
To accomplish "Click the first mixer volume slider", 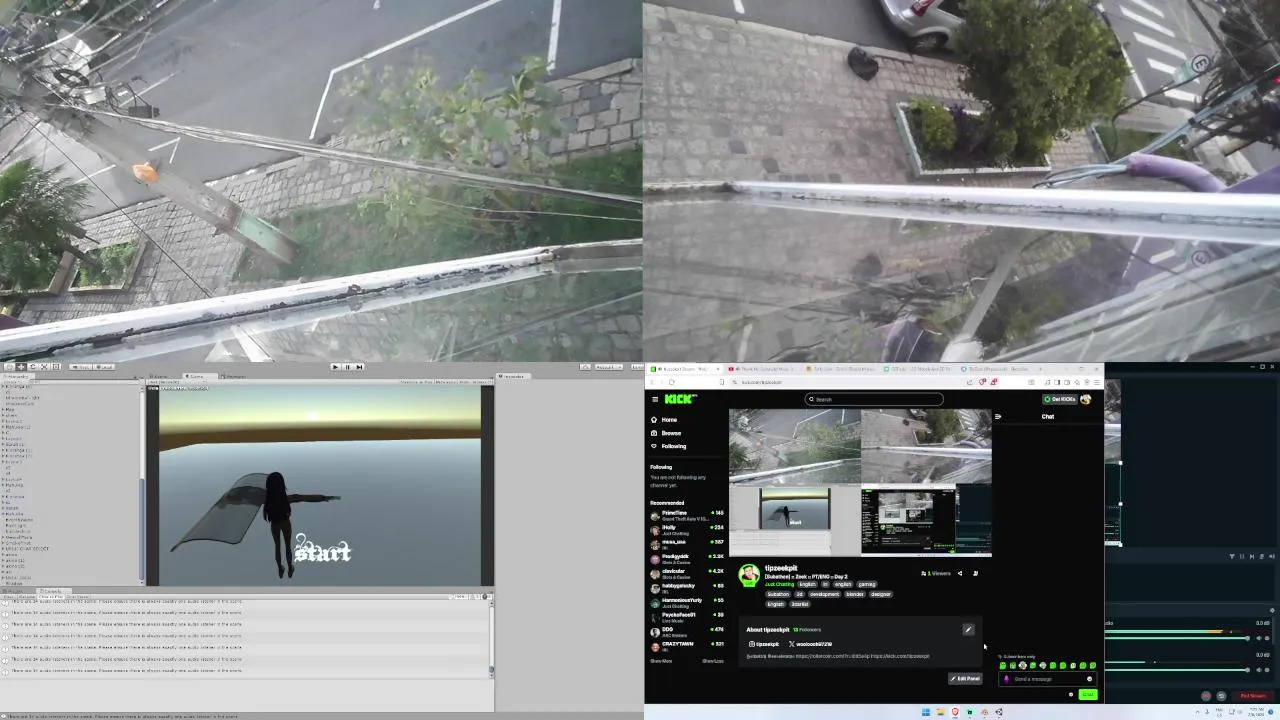I will (1176, 638).
